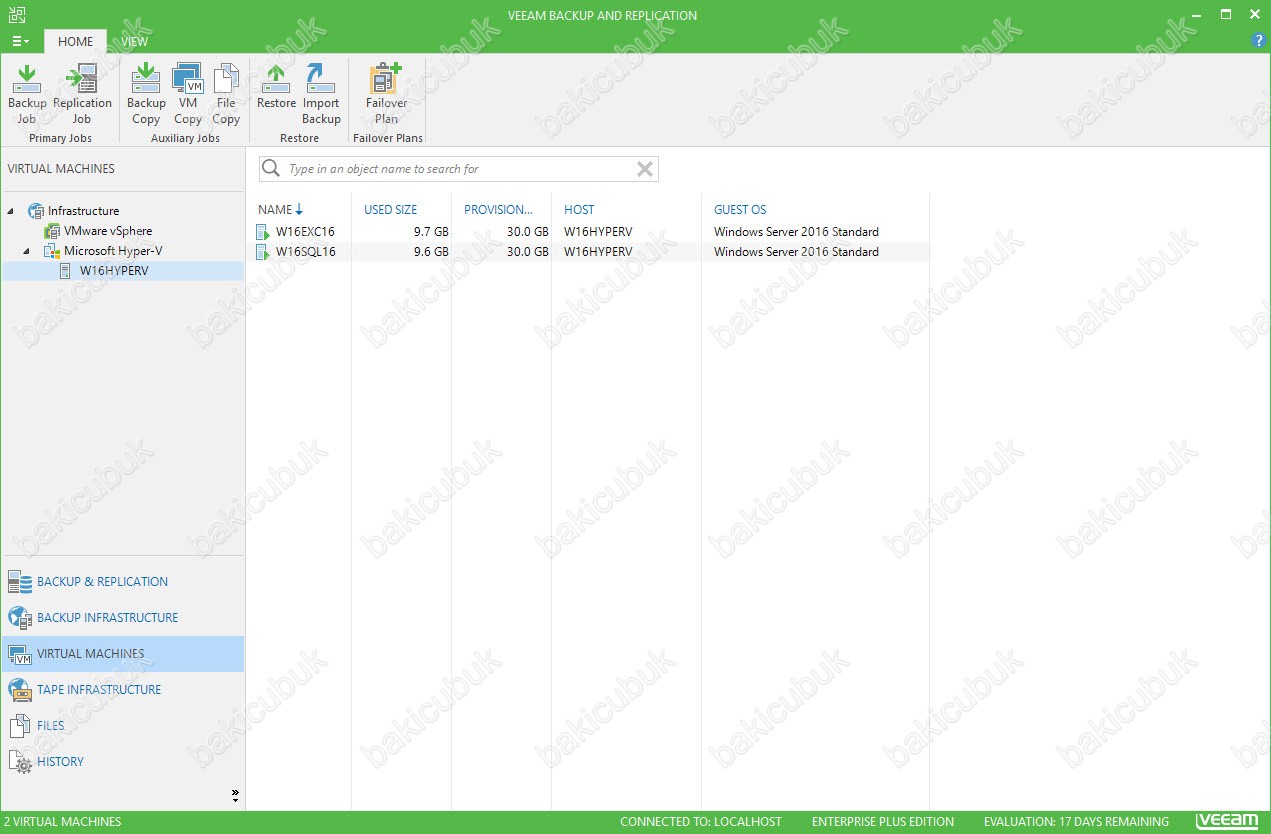Click the Restore ribbon icon

click(276, 87)
